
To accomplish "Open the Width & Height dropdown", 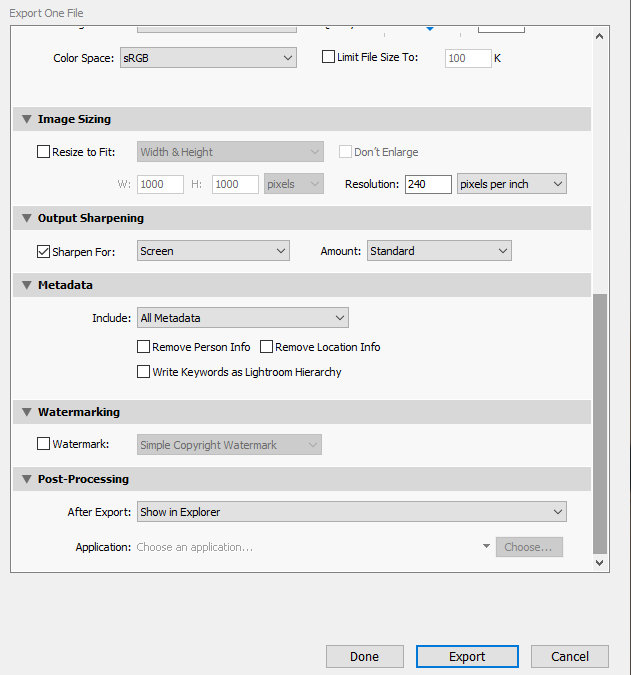I will [230, 152].
